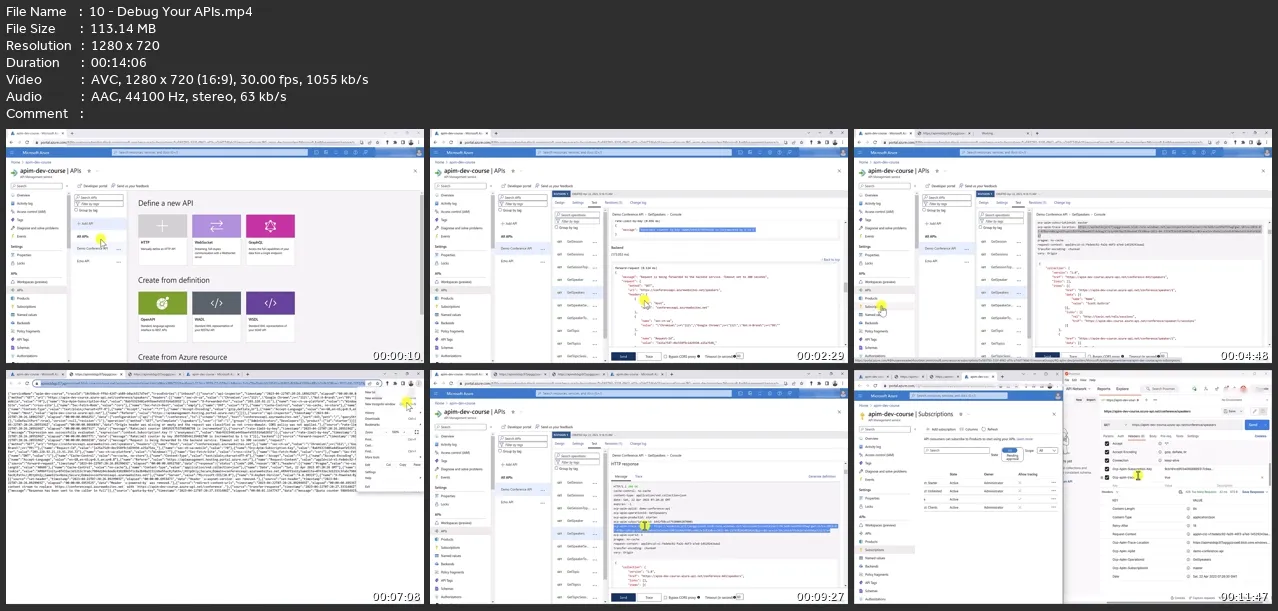The width and height of the screenshot is (1278, 611).
Task: Select the Test tab in second thumbnail
Action: click(x=594, y=203)
